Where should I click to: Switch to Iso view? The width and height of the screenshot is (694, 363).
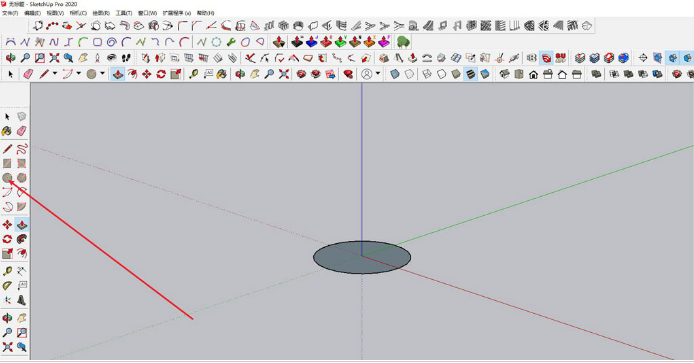[x=505, y=74]
